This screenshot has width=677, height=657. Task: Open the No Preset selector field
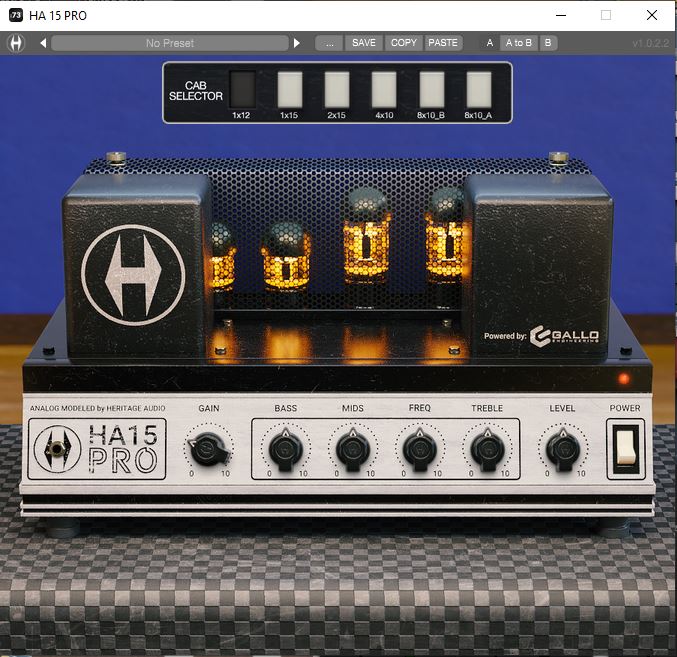(x=170, y=43)
